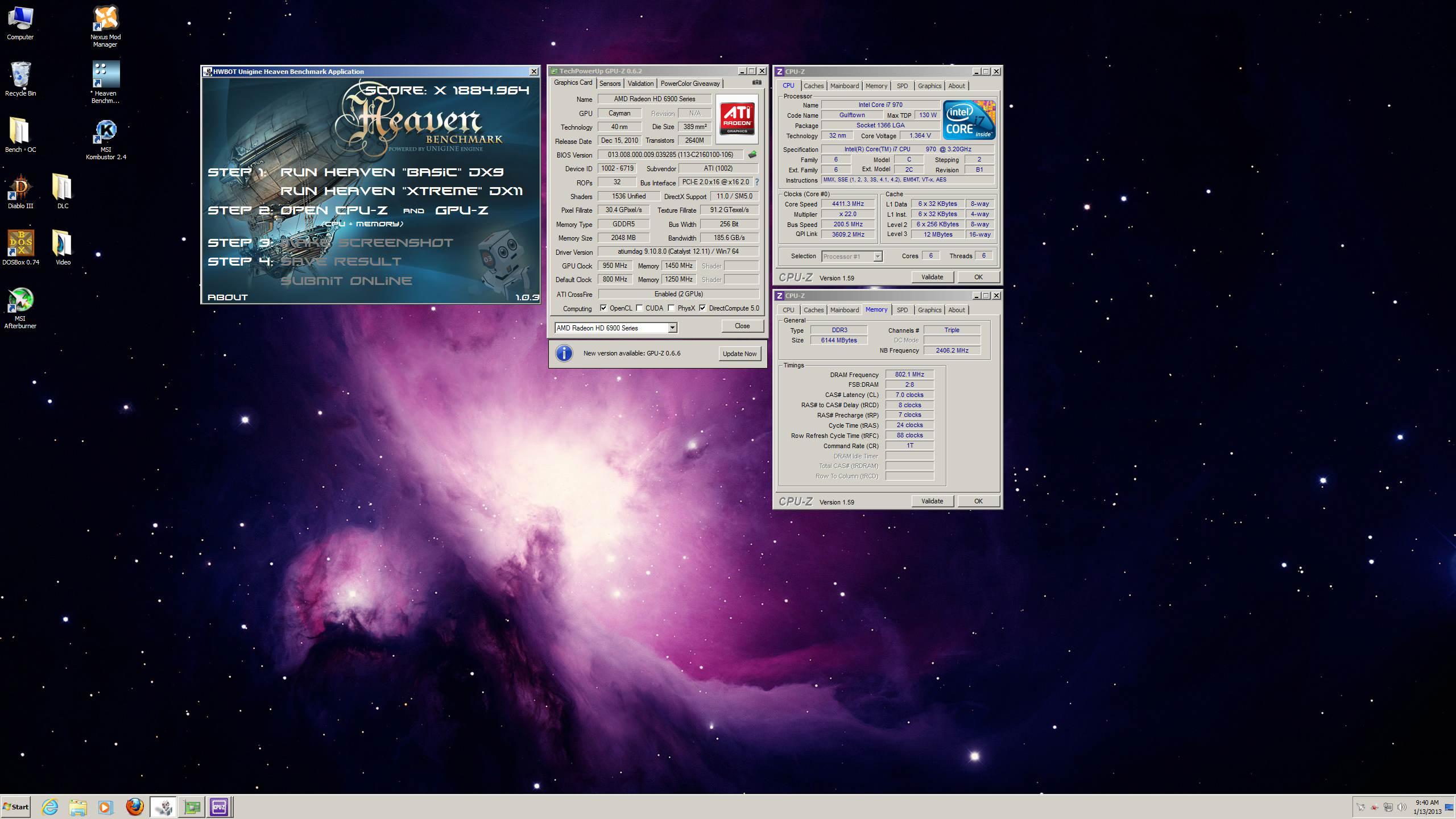Expand the AMD Radeon HD 6900 Series dropdown
Screen dimensions: 1456x819
click(x=672, y=328)
